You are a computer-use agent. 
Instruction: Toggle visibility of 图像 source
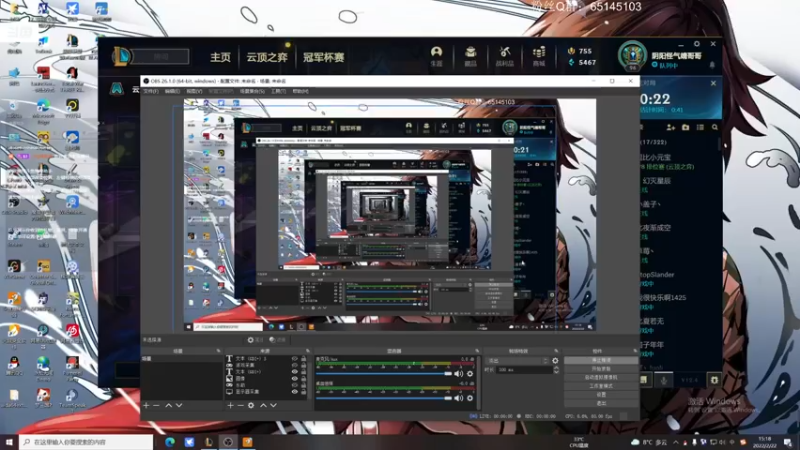(x=294, y=379)
